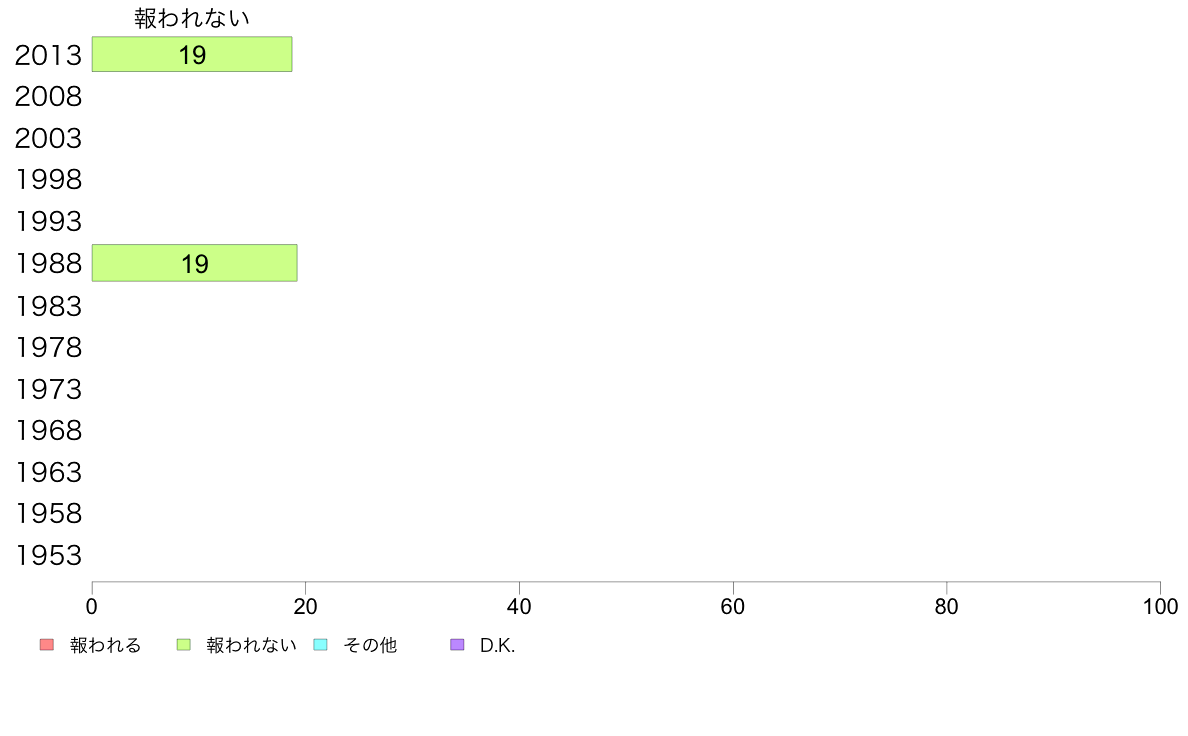Click the 100 tick on the x-axis
1188x736 pixels.
(1160, 606)
